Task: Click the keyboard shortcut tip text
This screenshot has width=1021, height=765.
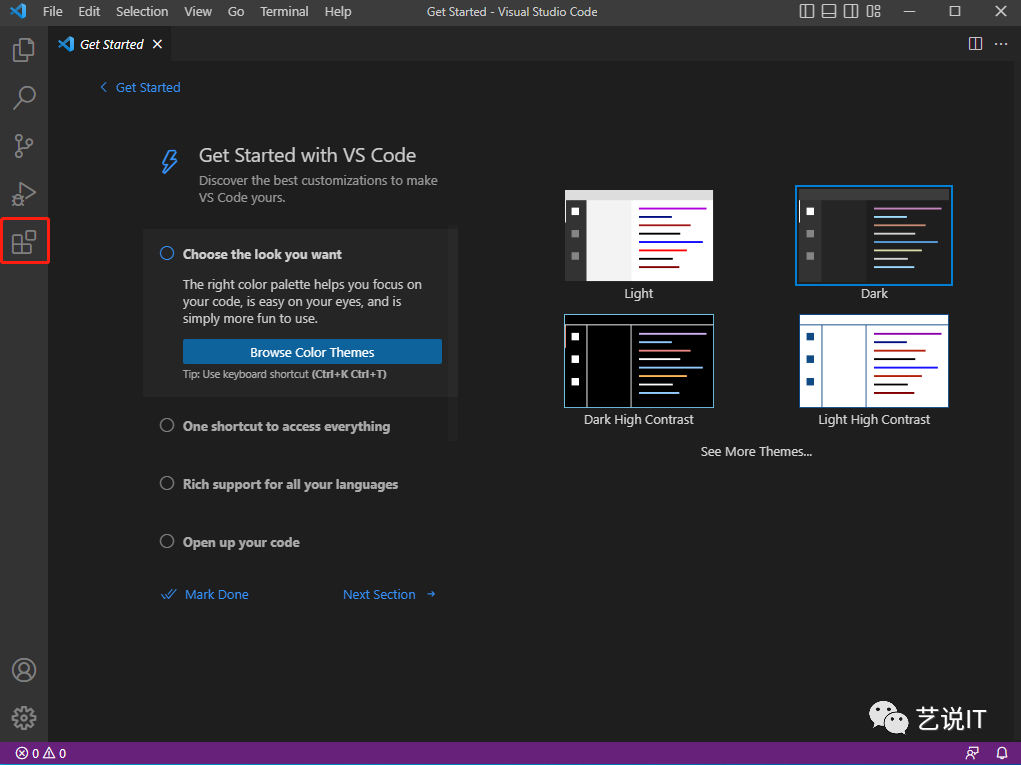Action: coord(285,374)
